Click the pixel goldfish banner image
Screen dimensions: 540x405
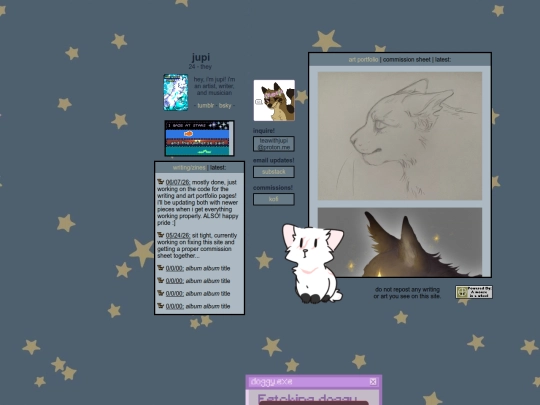click(x=199, y=138)
